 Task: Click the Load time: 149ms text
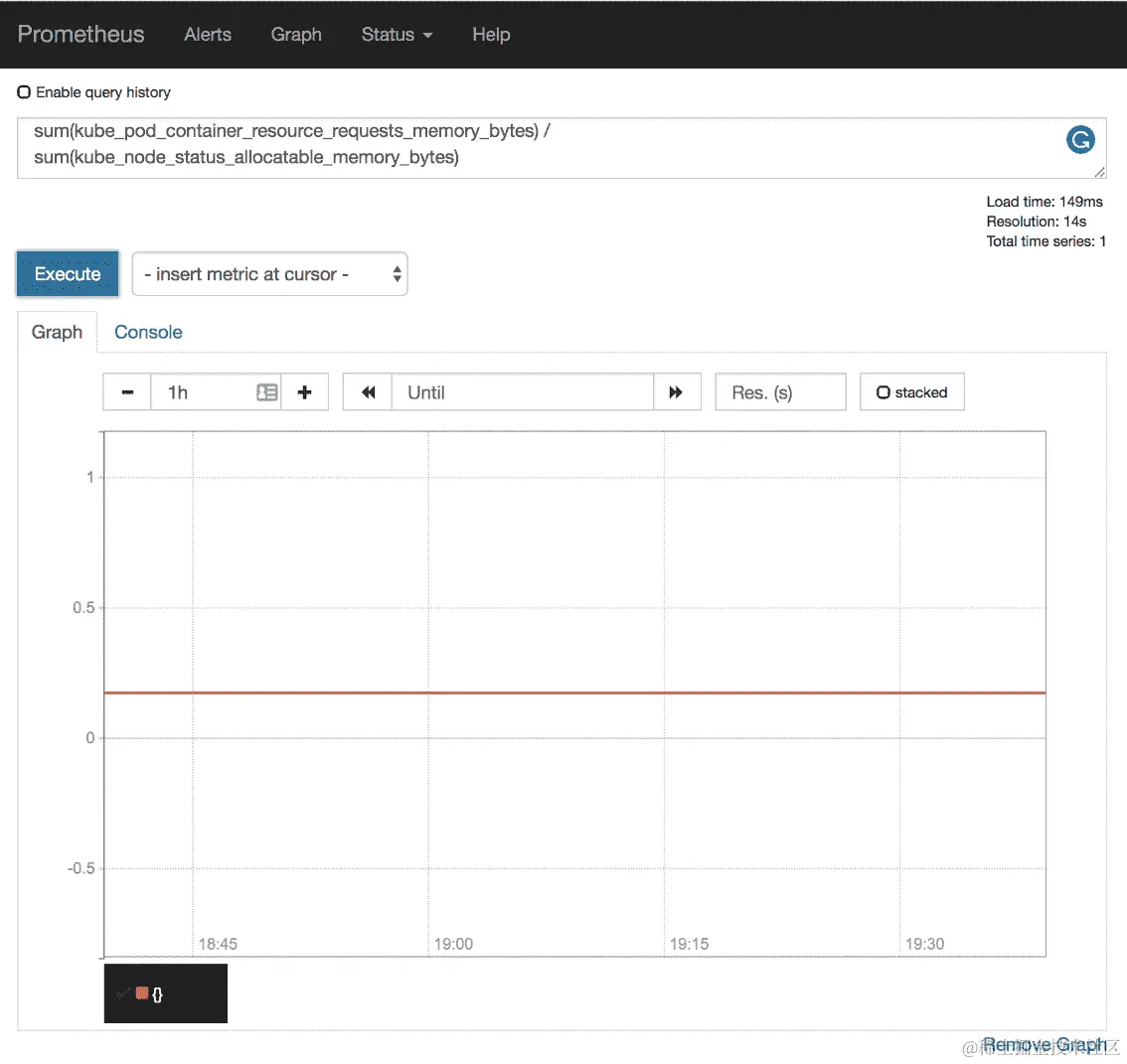click(x=1045, y=202)
